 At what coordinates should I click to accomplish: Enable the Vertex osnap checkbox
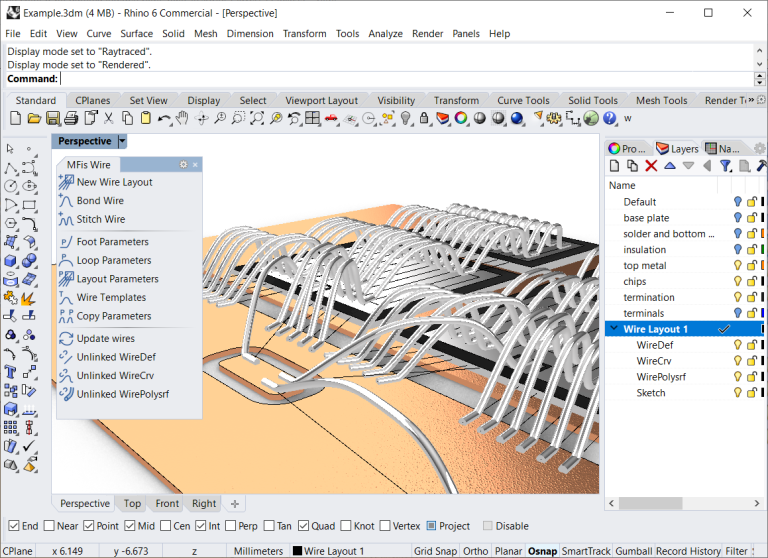385,526
